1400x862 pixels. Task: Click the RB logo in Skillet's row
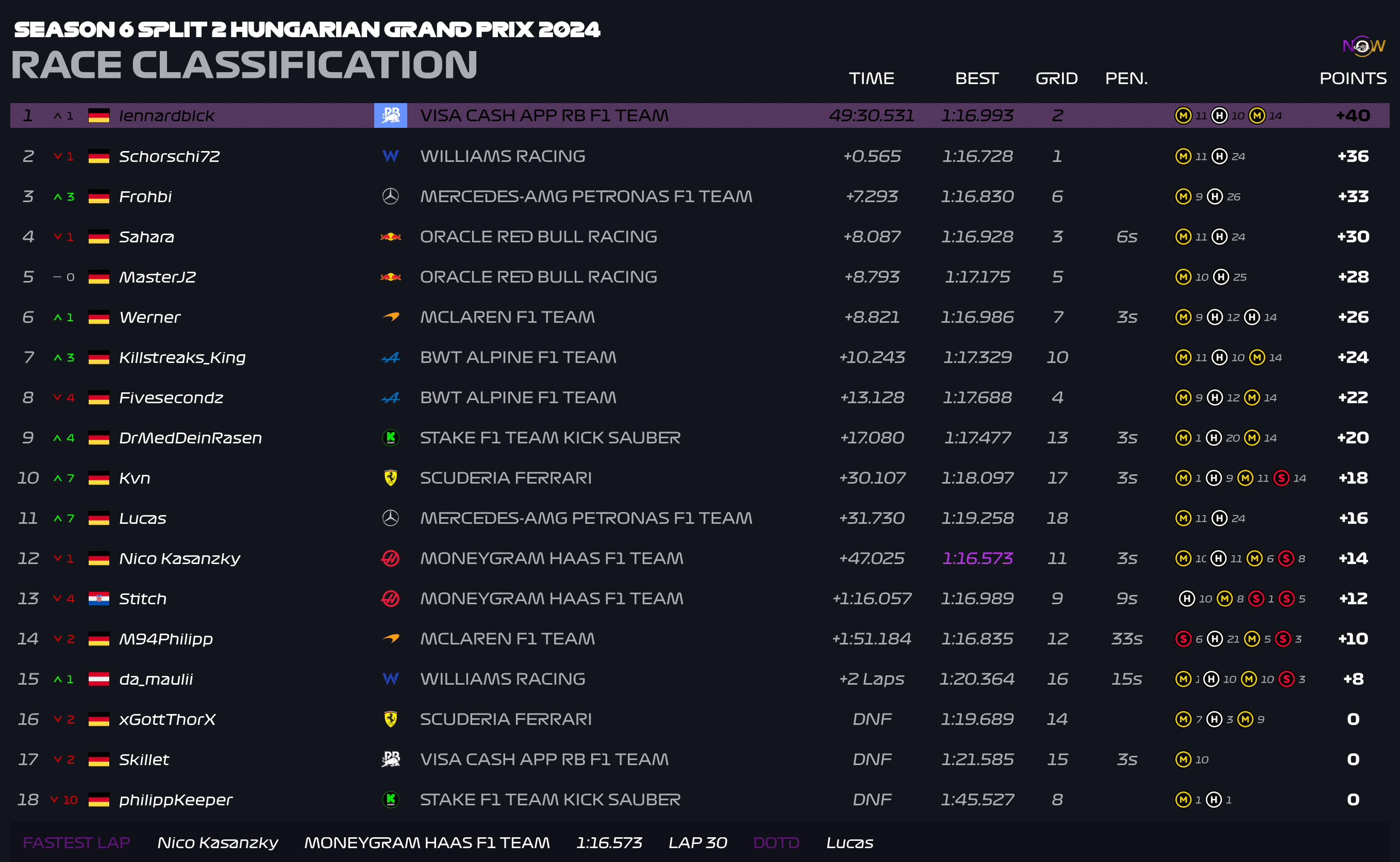tap(391, 759)
